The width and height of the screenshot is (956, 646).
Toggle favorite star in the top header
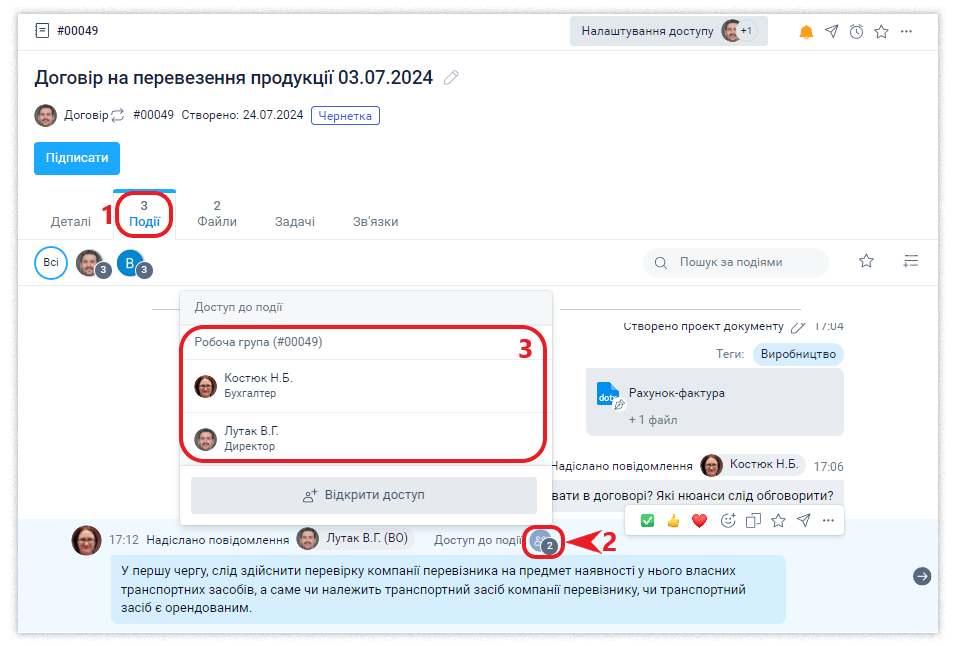pos(881,32)
